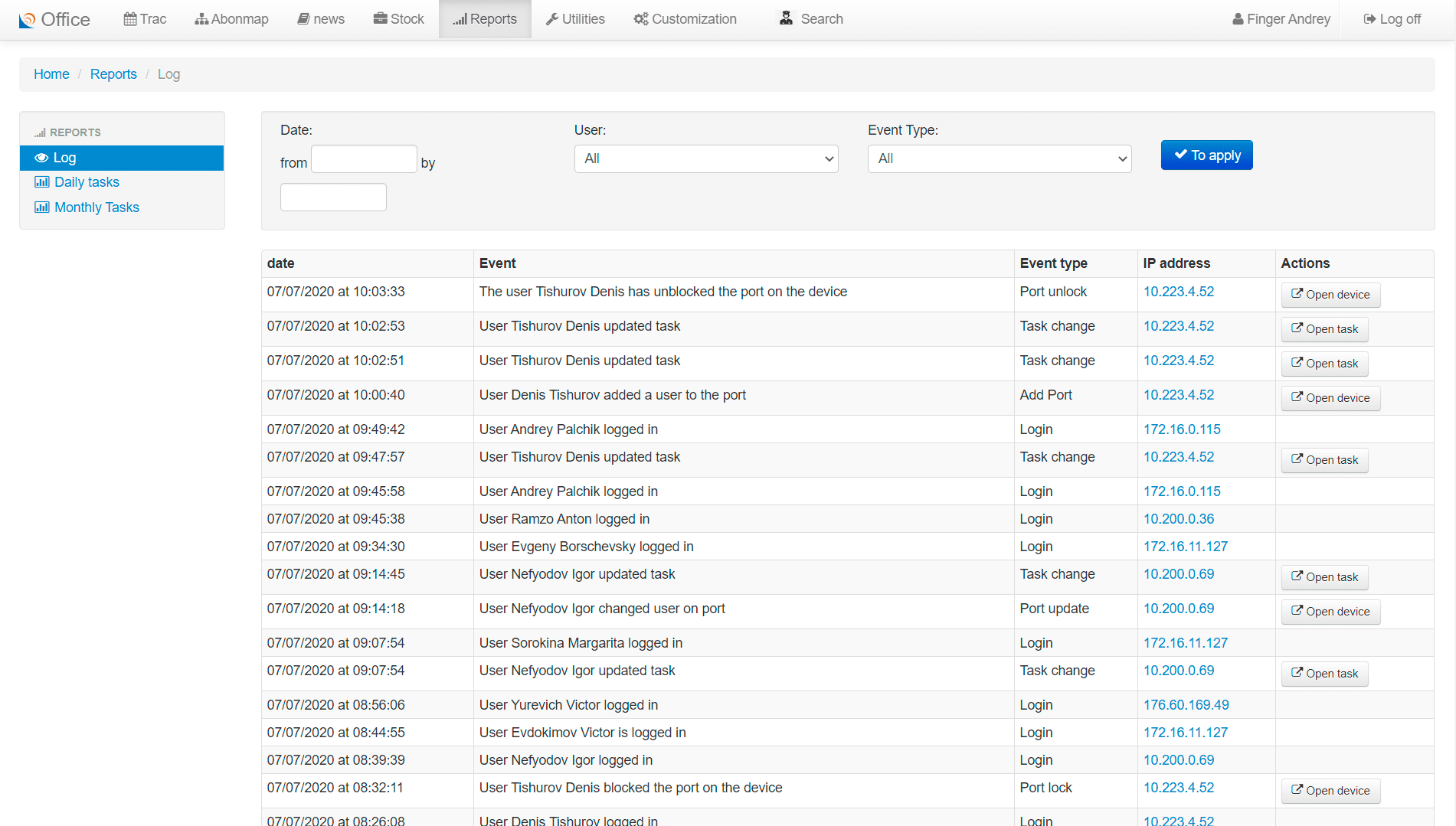Go to Reports breadcrumb
This screenshot has width=1456, height=826.
click(x=113, y=74)
